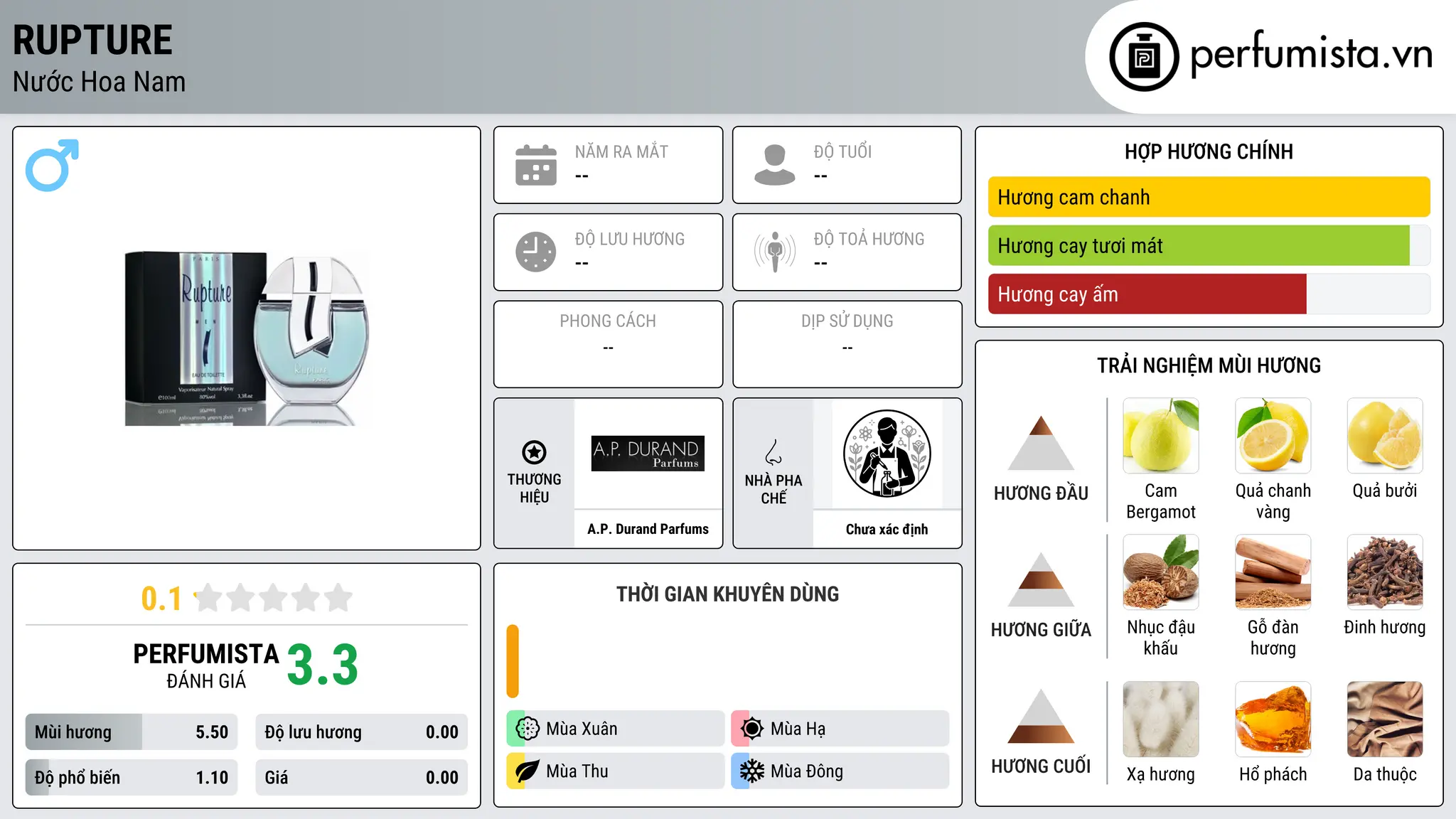Select the Mùa Thu season label
The height and width of the screenshot is (819, 1456).
[577, 771]
